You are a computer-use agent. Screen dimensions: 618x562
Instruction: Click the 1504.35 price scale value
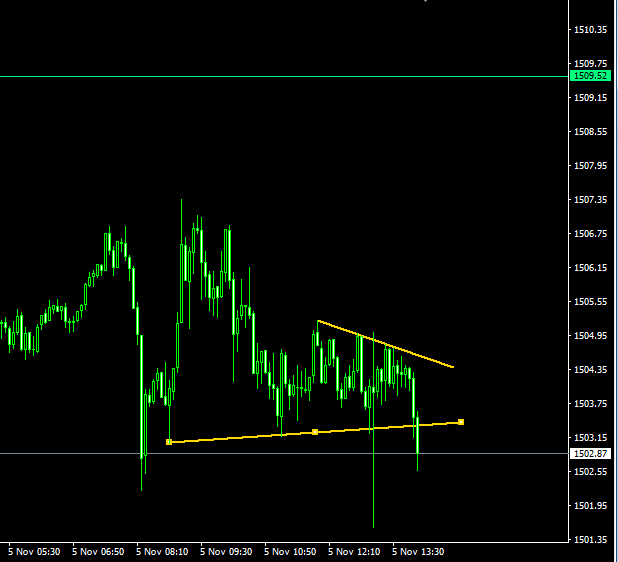pos(590,370)
